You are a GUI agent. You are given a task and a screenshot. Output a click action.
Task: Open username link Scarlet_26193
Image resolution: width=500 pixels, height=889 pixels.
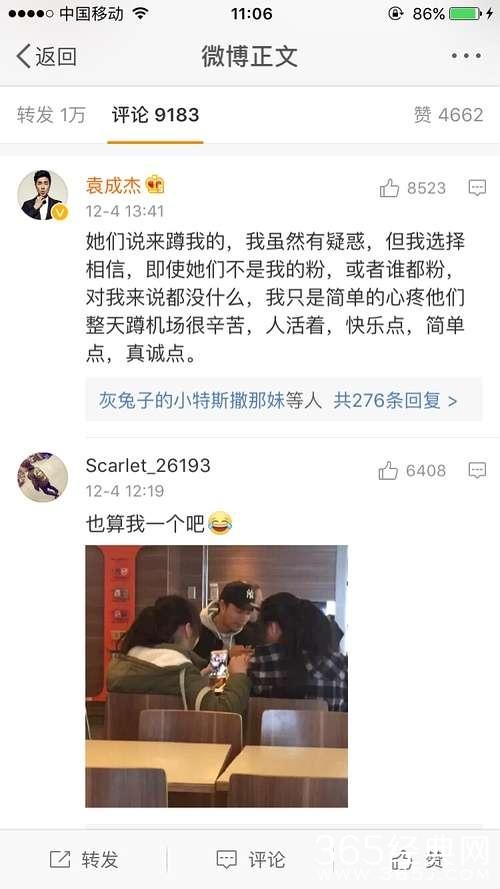coord(148,466)
